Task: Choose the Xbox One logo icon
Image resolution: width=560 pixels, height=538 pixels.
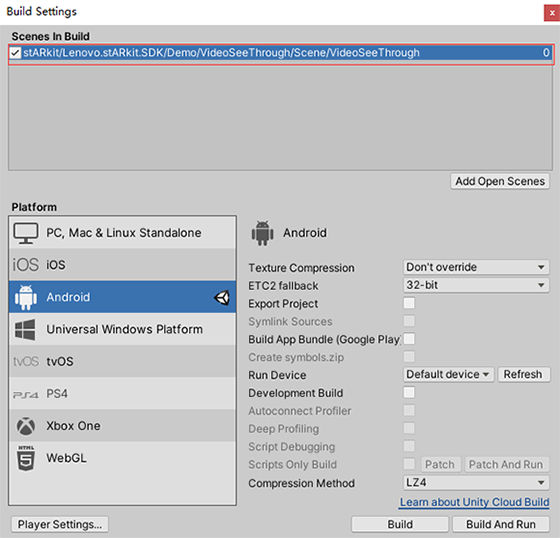Action: click(x=26, y=426)
